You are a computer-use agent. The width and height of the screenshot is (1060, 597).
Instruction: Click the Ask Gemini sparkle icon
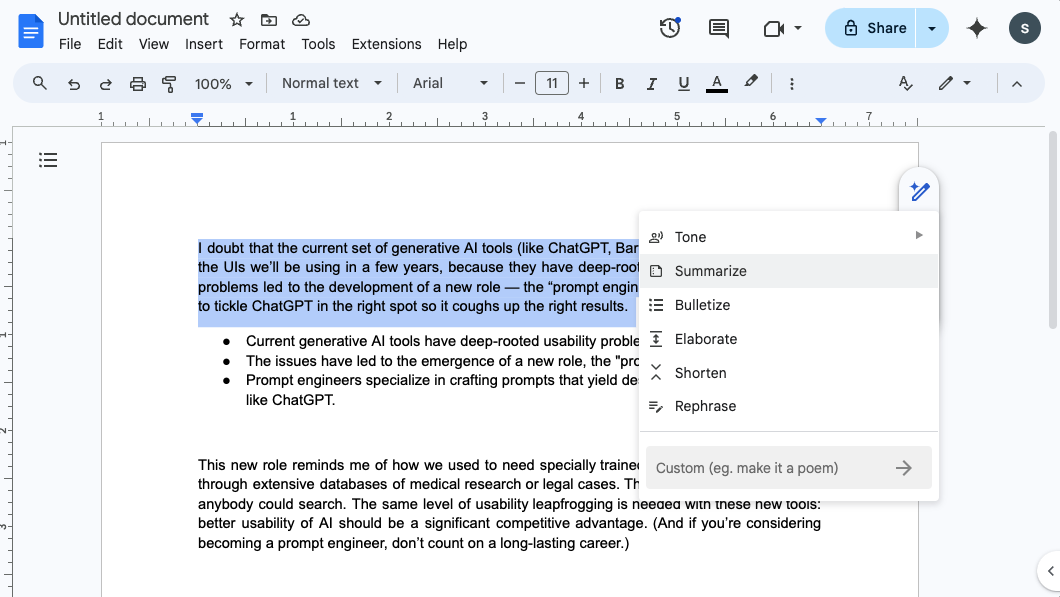[976, 28]
